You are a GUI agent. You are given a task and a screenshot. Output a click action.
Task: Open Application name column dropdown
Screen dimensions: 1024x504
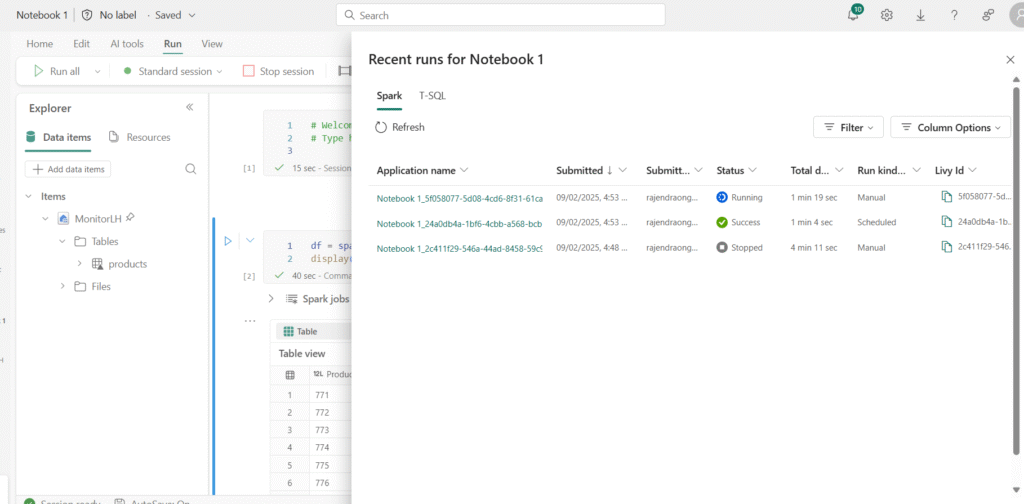tap(464, 170)
